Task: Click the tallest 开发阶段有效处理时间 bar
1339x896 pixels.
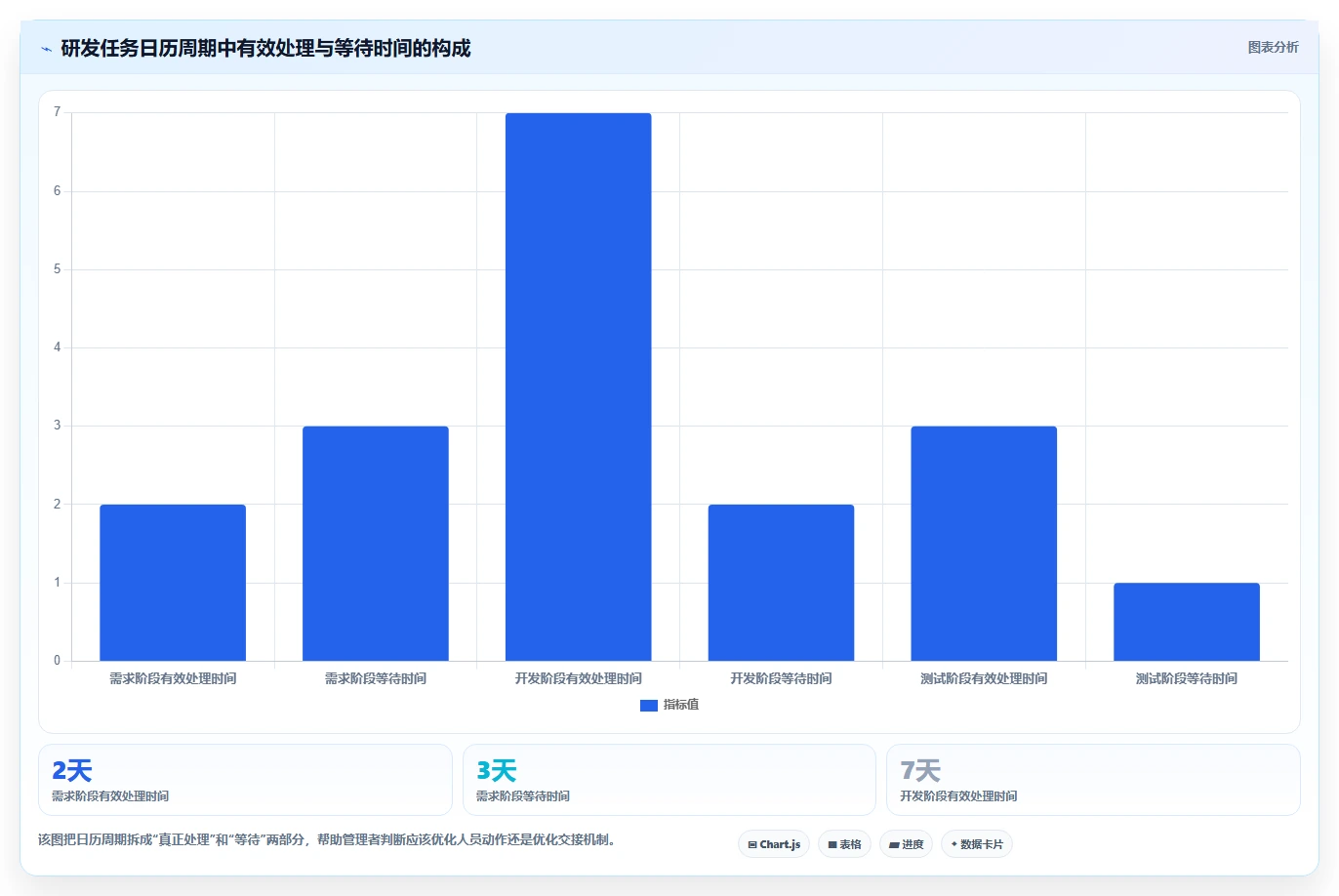Action: [x=579, y=387]
